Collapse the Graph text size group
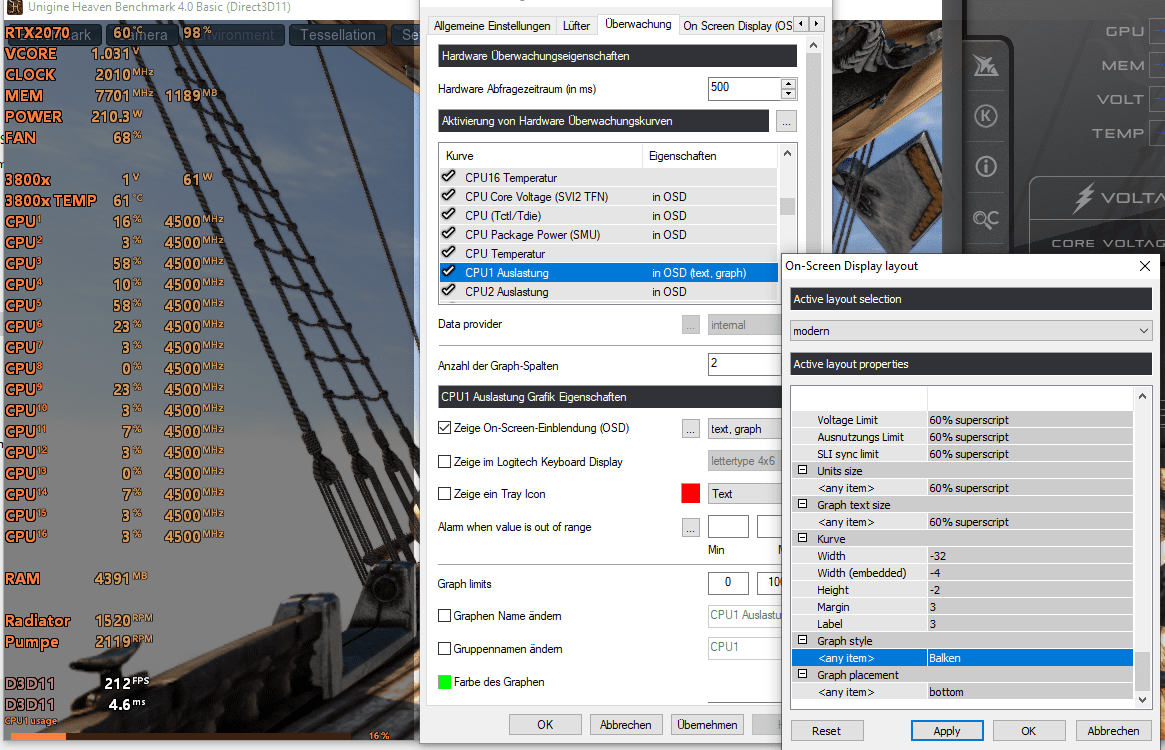 pos(802,504)
